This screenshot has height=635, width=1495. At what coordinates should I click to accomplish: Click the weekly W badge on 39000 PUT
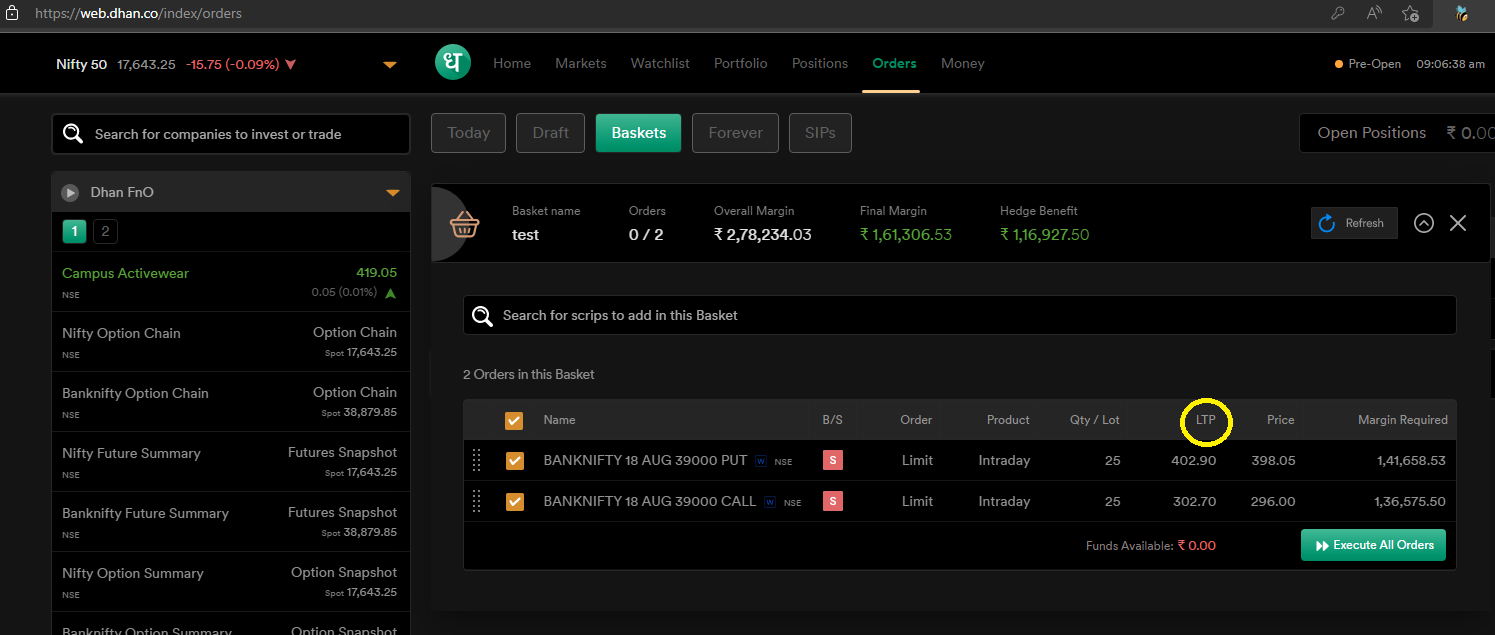[761, 461]
